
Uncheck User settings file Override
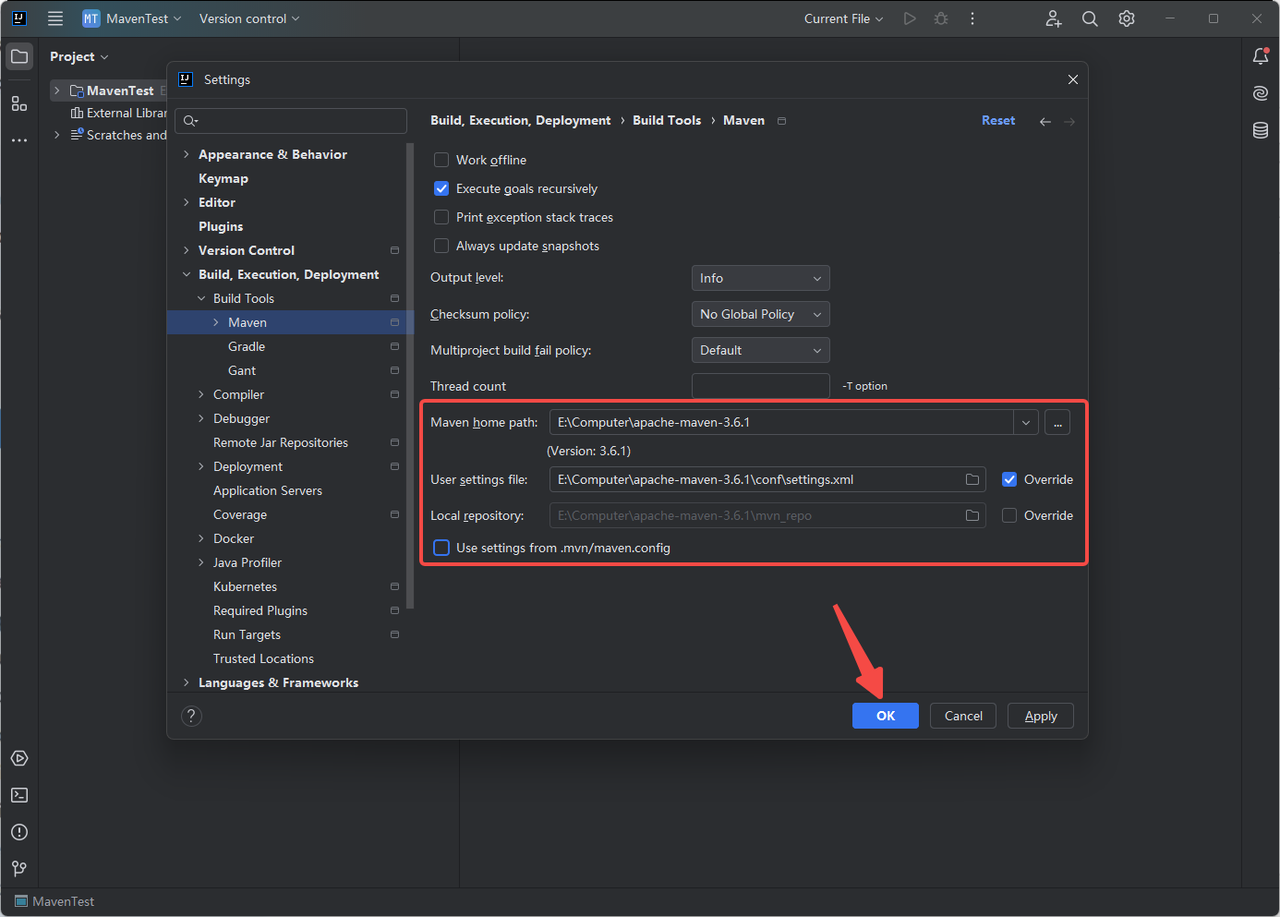(x=1009, y=480)
